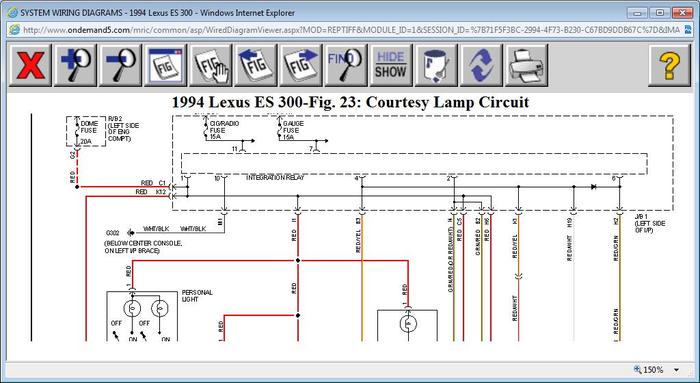Screen dimensions: 700x383
Task: Select the FIG hand pan tool
Action: [210, 65]
